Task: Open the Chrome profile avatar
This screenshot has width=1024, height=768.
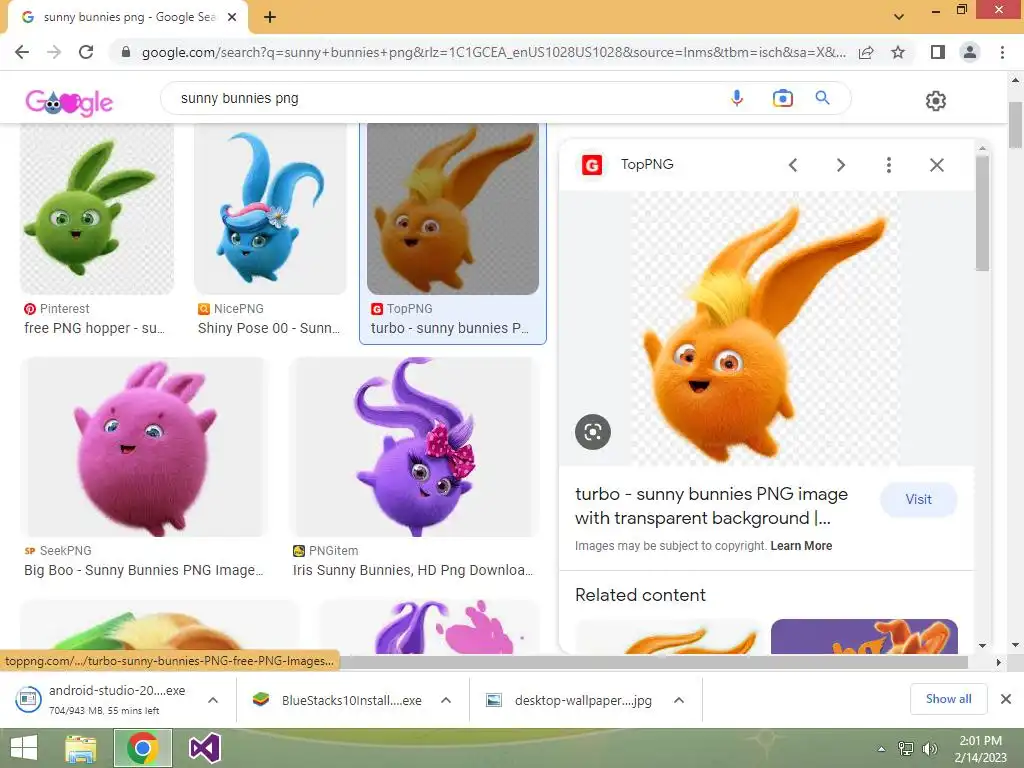Action: 970,52
